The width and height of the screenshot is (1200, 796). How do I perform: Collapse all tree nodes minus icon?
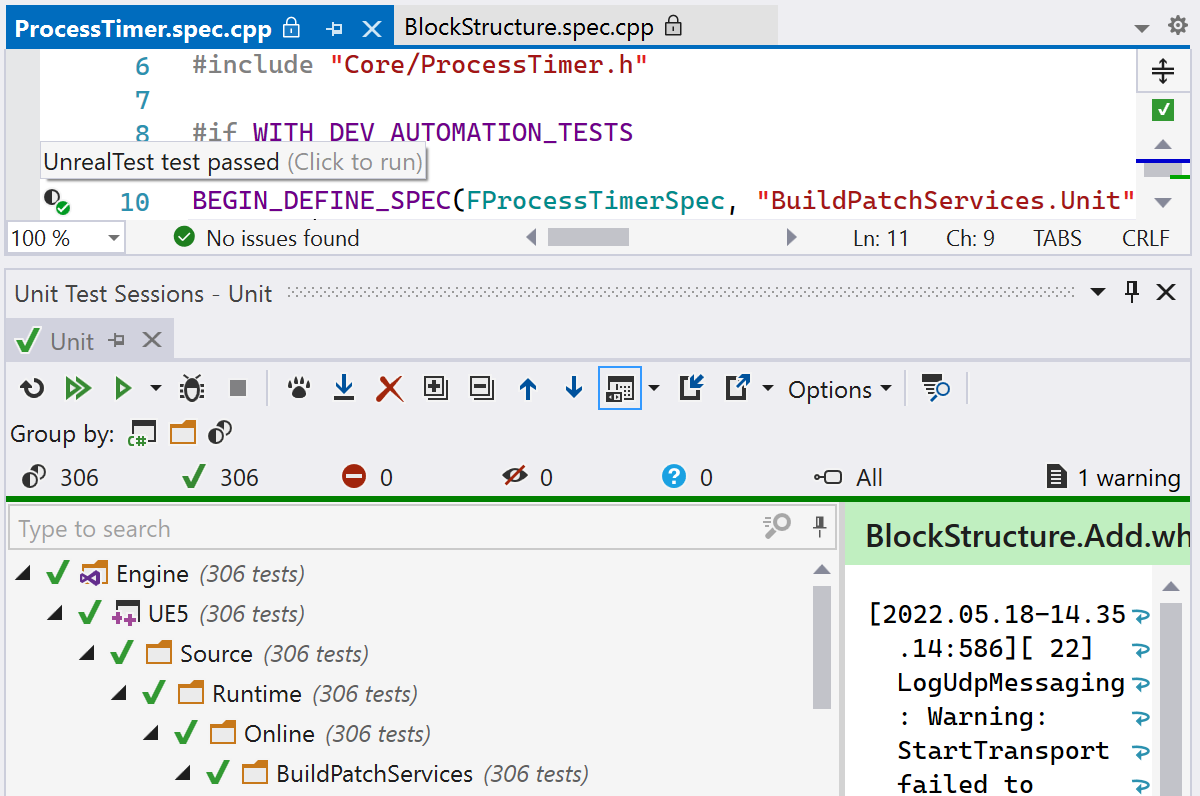tap(482, 389)
